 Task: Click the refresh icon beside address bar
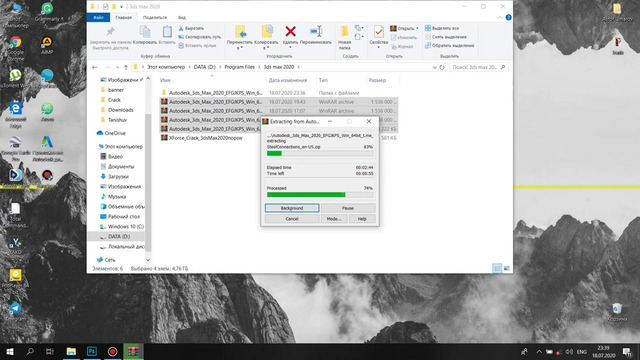pos(442,67)
